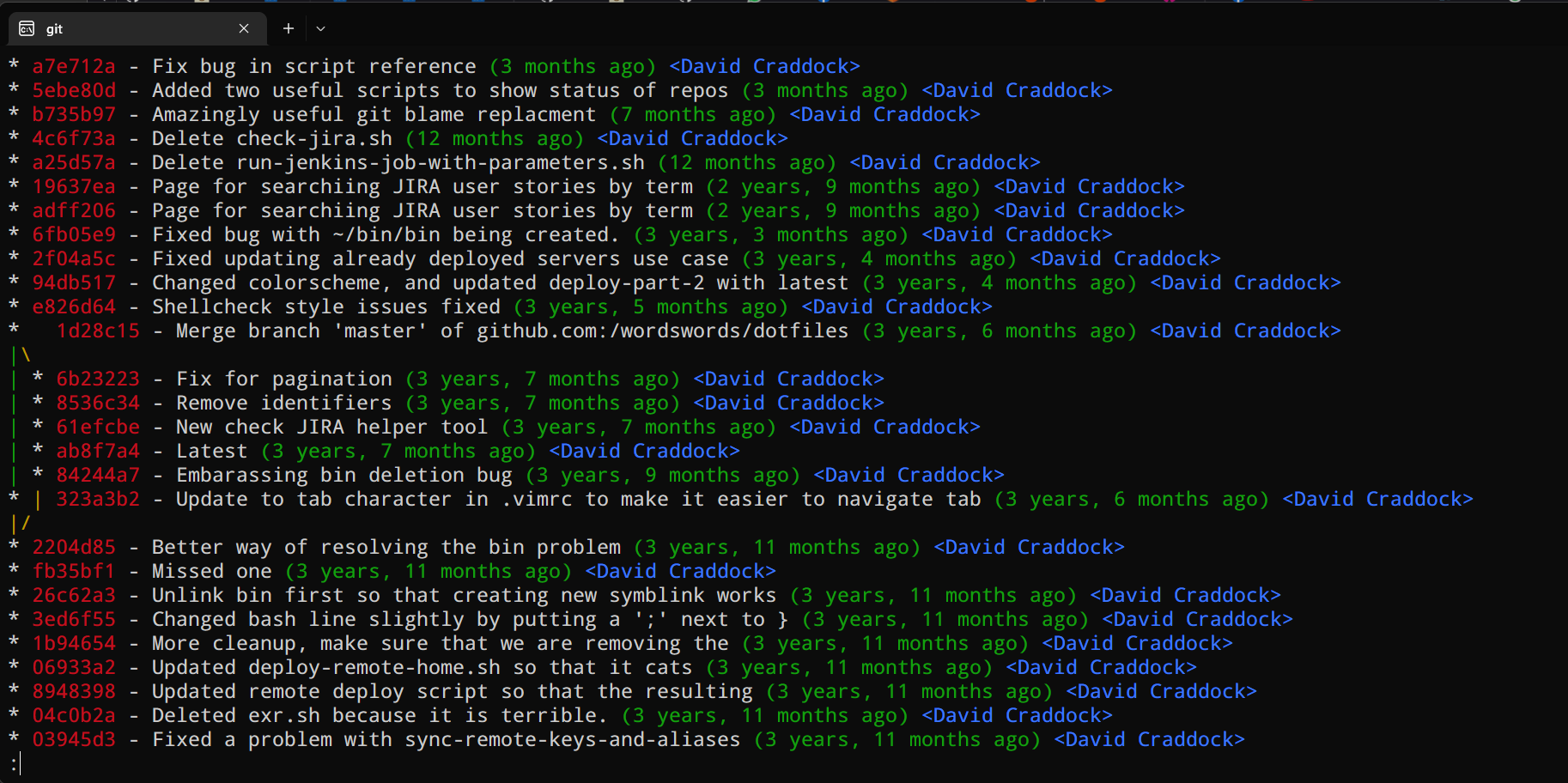Click 'New check JIRA helper tool' message
Image resolution: width=1568 pixels, height=783 pixels.
332,427
